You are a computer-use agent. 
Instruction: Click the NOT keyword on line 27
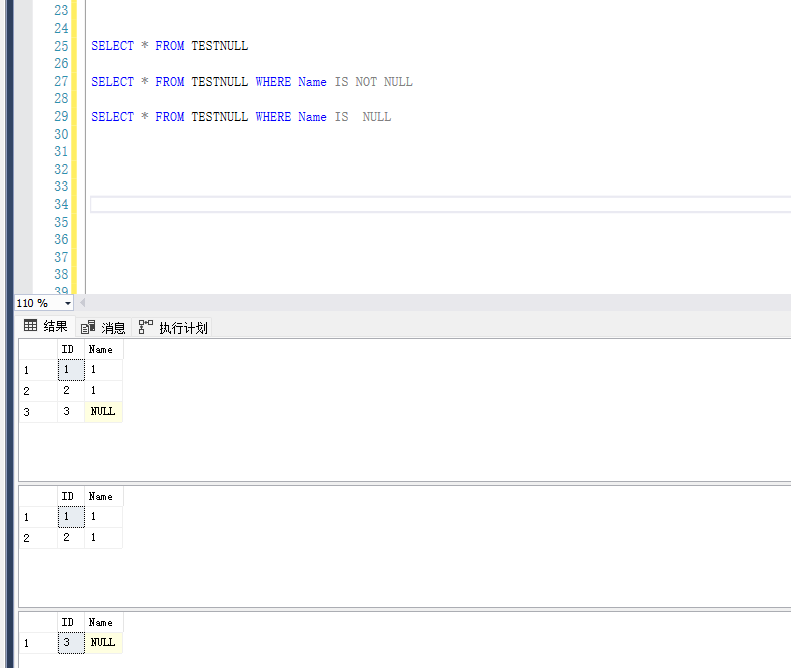click(366, 82)
